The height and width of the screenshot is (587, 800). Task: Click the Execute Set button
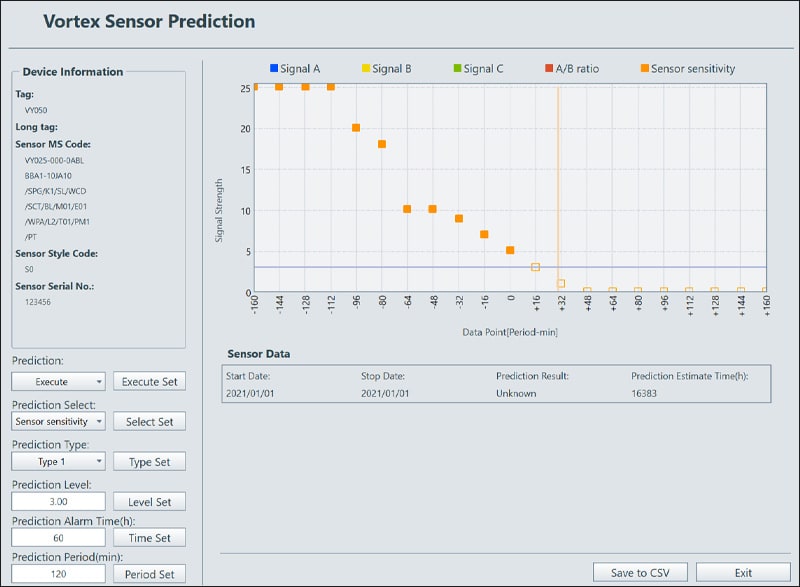(x=149, y=381)
